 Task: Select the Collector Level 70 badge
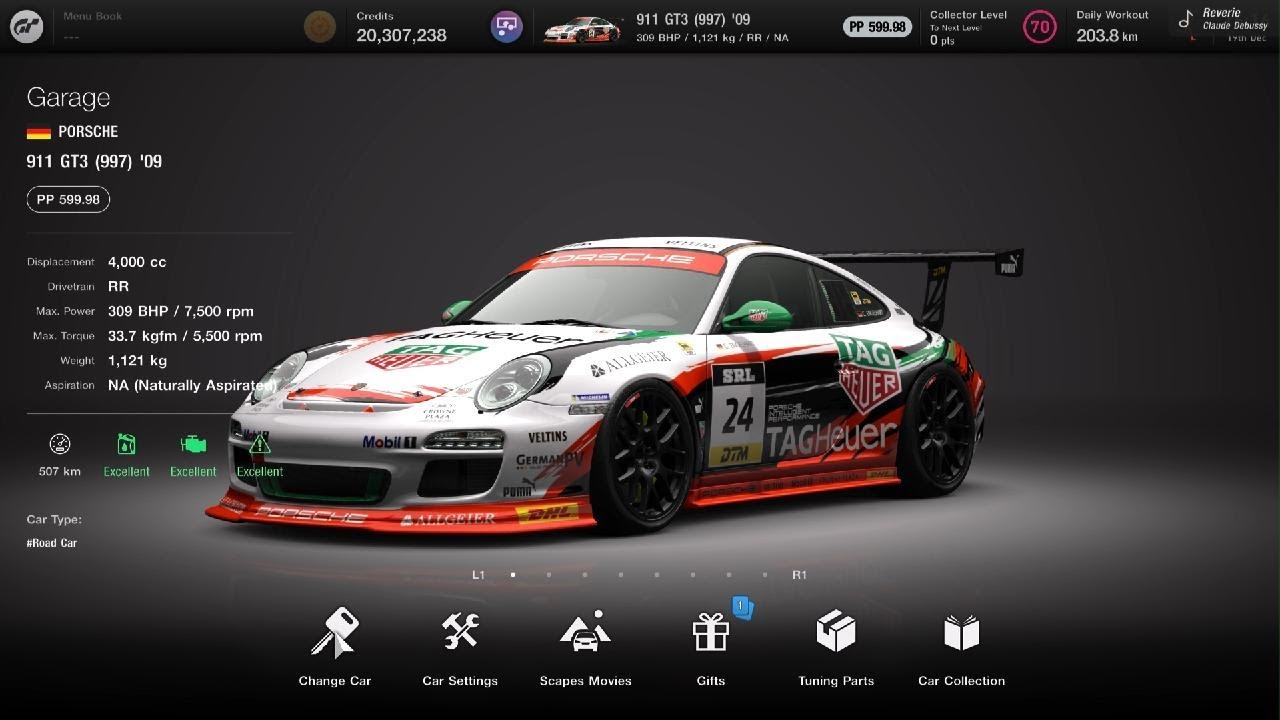pyautogui.click(x=1040, y=27)
